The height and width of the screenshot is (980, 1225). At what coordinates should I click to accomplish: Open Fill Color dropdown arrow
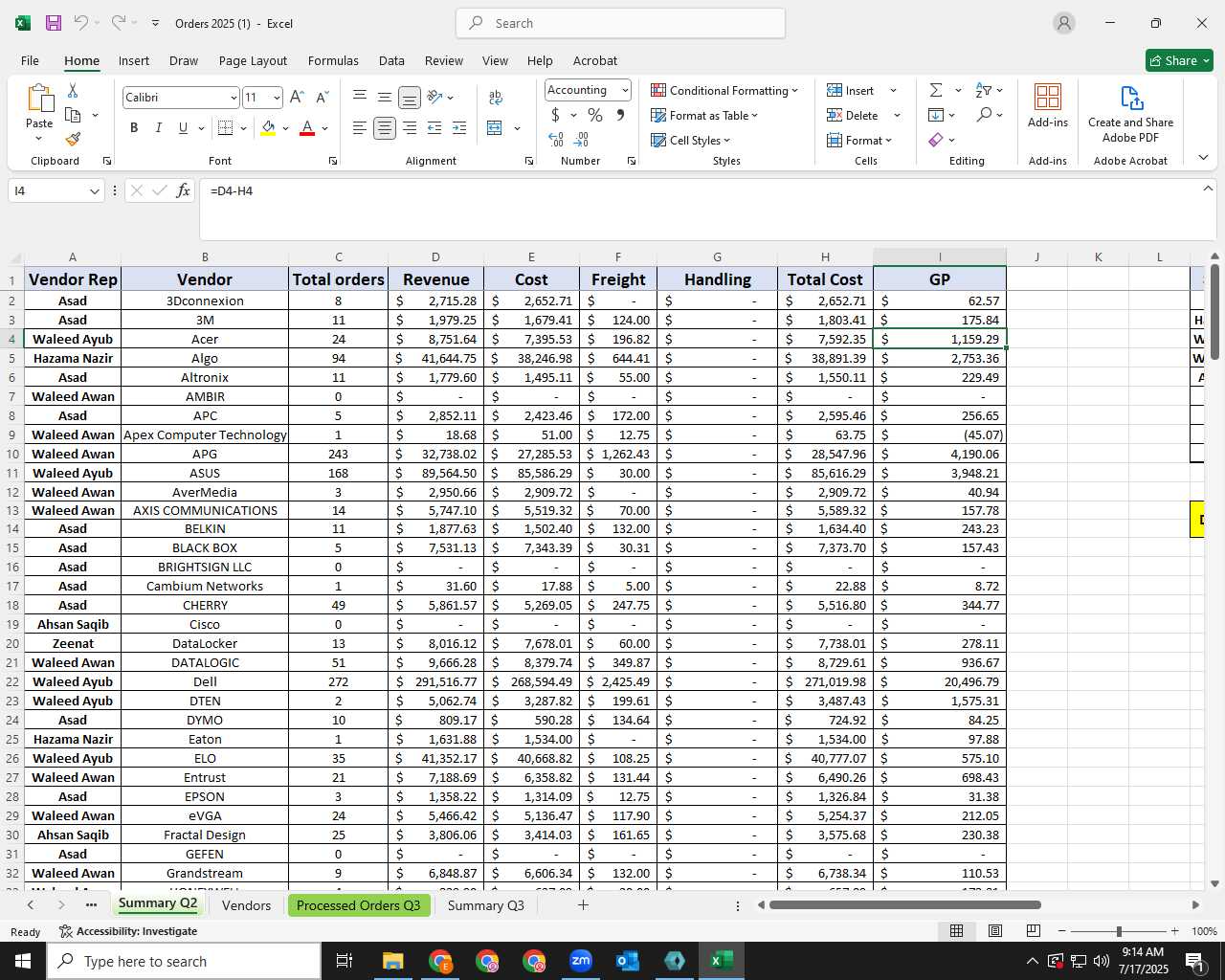[285, 128]
